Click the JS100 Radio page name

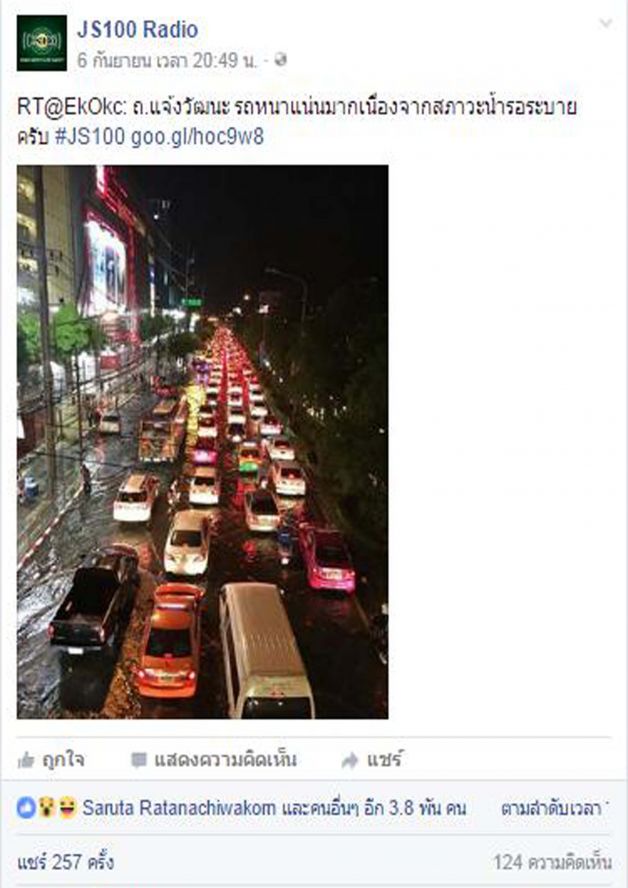138,29
